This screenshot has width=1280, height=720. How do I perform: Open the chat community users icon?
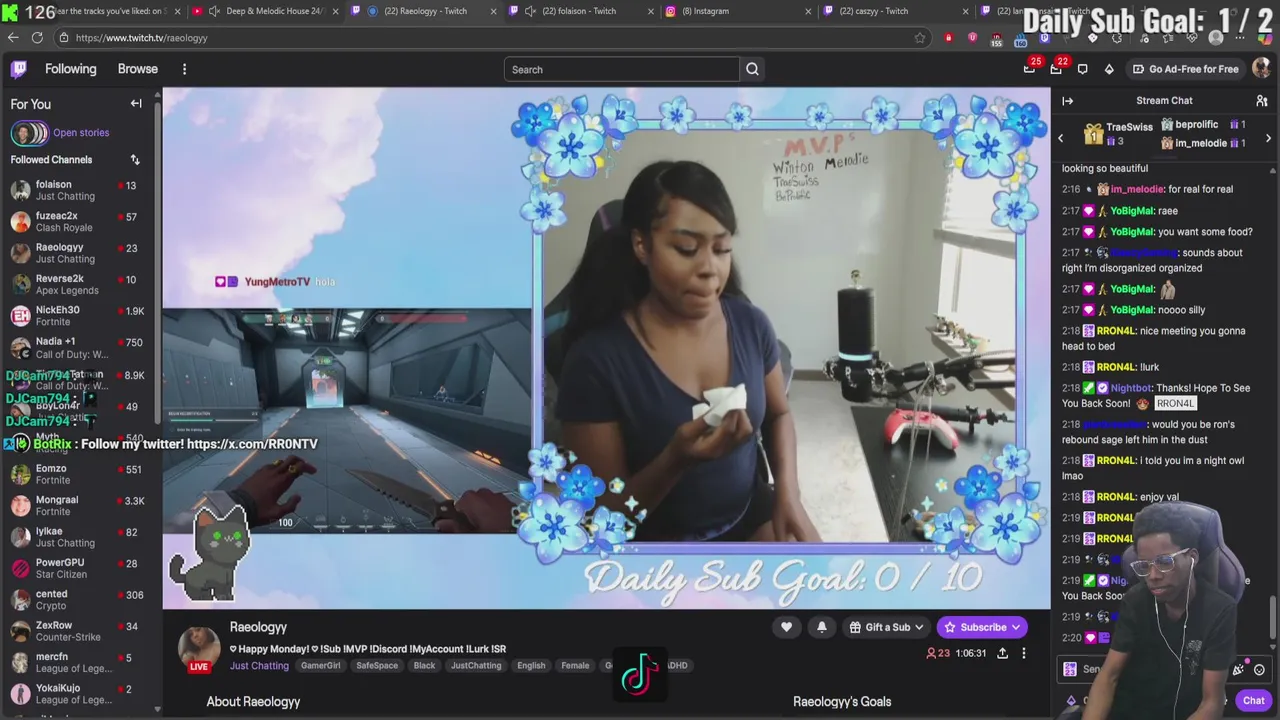click(1262, 101)
